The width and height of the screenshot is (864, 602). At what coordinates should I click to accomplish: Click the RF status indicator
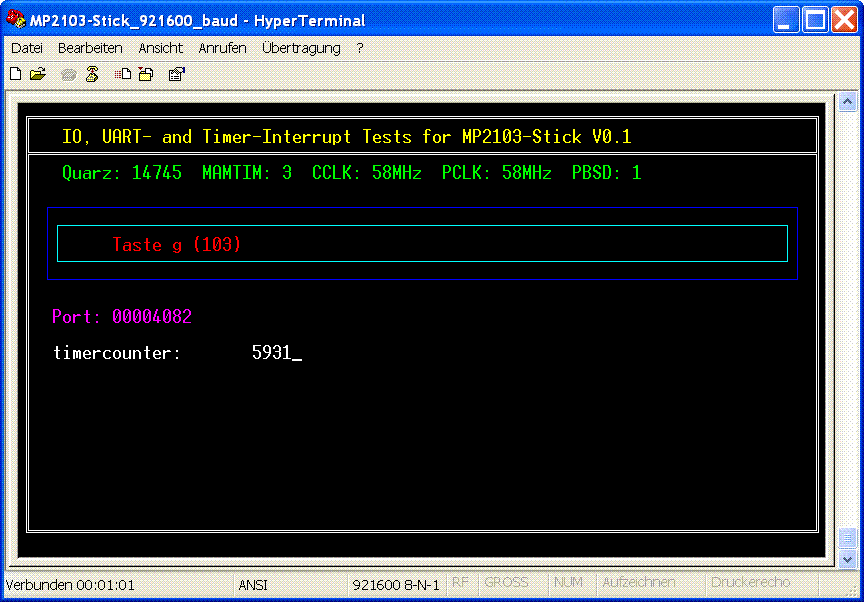tap(461, 583)
